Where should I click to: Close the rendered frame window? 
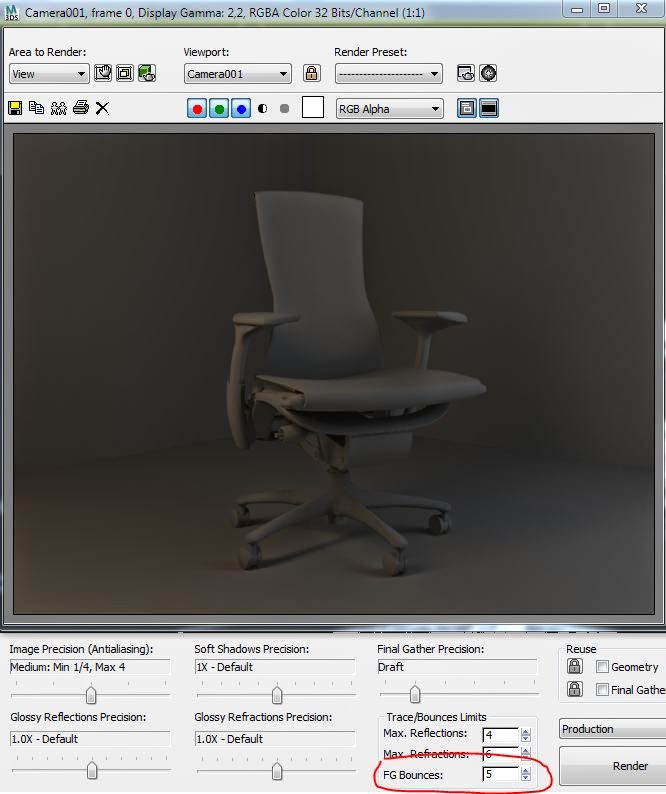(641, 8)
